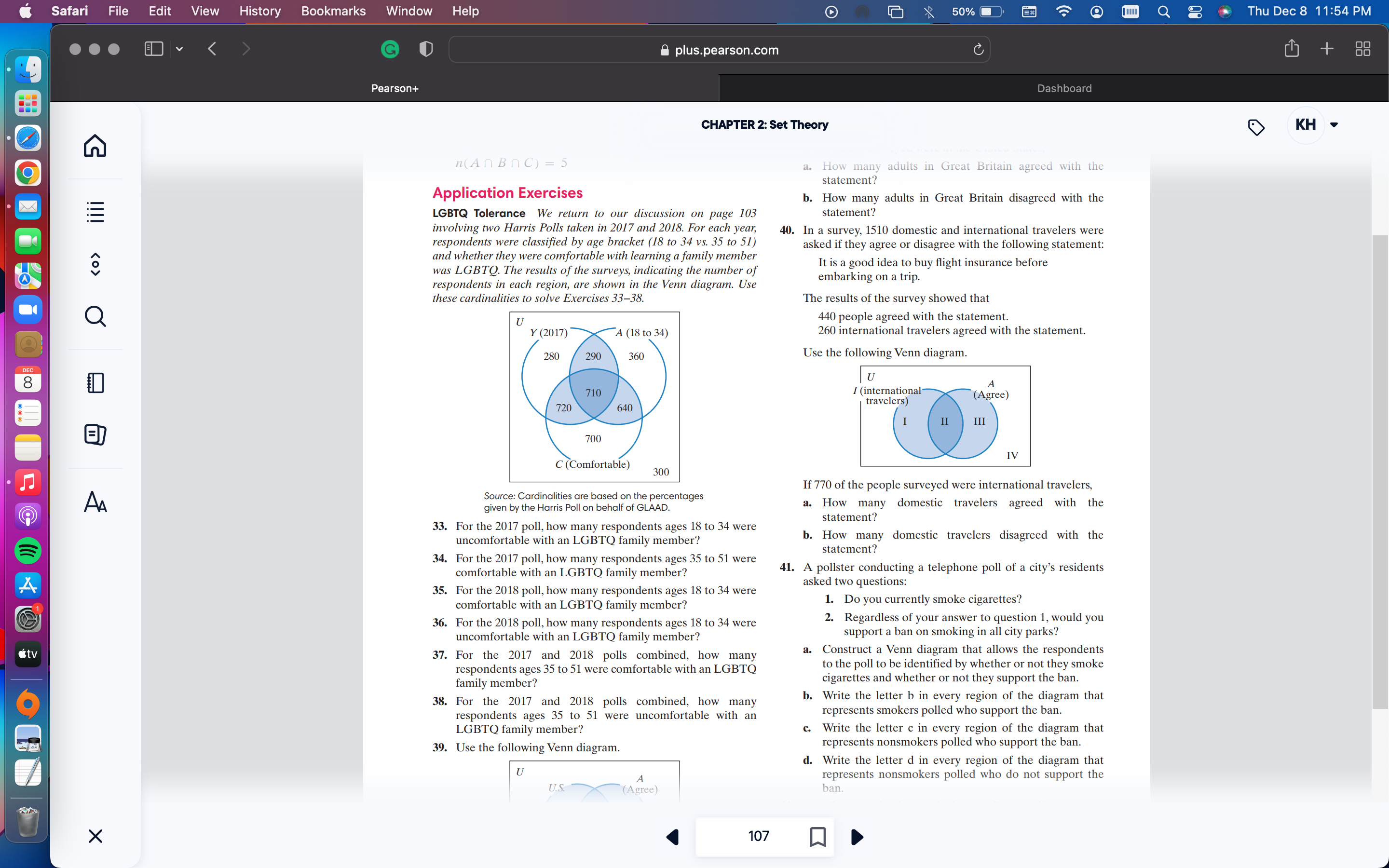Open the scrubber navigation icon in the sidebar
The width and height of the screenshot is (1389, 868).
(x=95, y=264)
